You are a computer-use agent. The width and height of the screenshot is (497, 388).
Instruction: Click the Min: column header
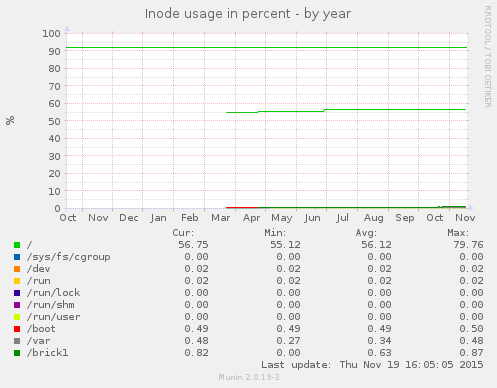pyautogui.click(x=275, y=233)
